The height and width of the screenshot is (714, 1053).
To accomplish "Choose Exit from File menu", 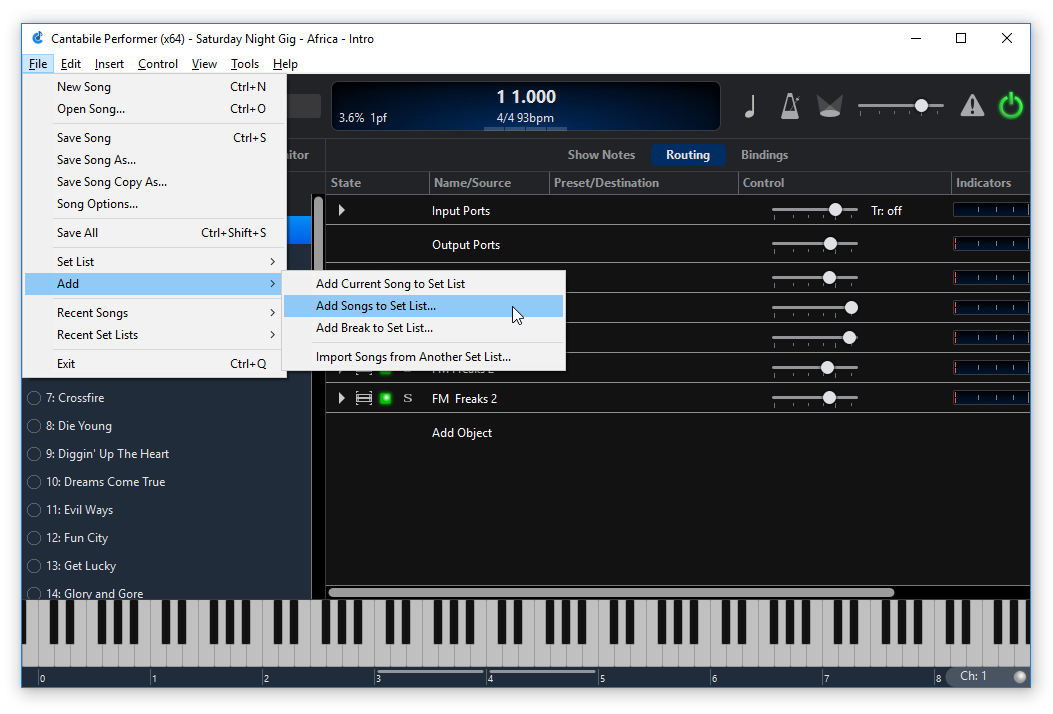I will (x=155, y=364).
